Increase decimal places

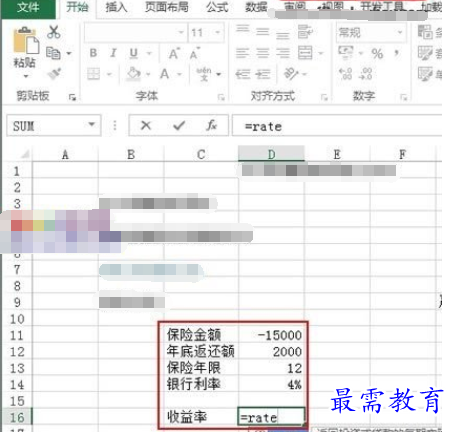pyautogui.click(x=345, y=74)
